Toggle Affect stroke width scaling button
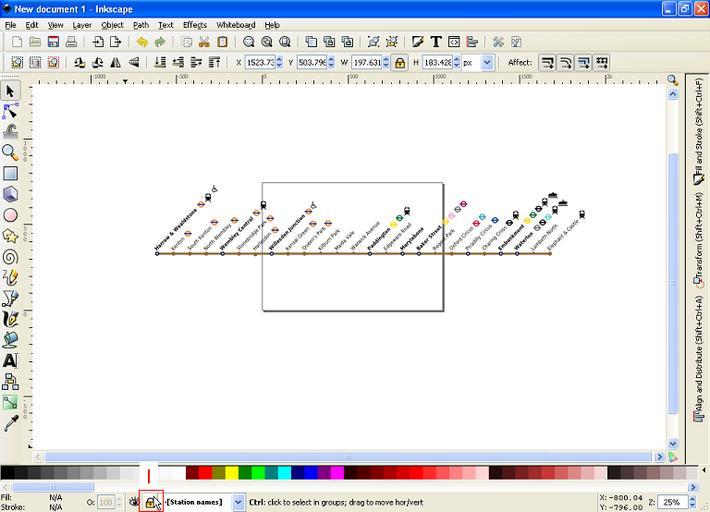710x512 pixels. [x=547, y=62]
